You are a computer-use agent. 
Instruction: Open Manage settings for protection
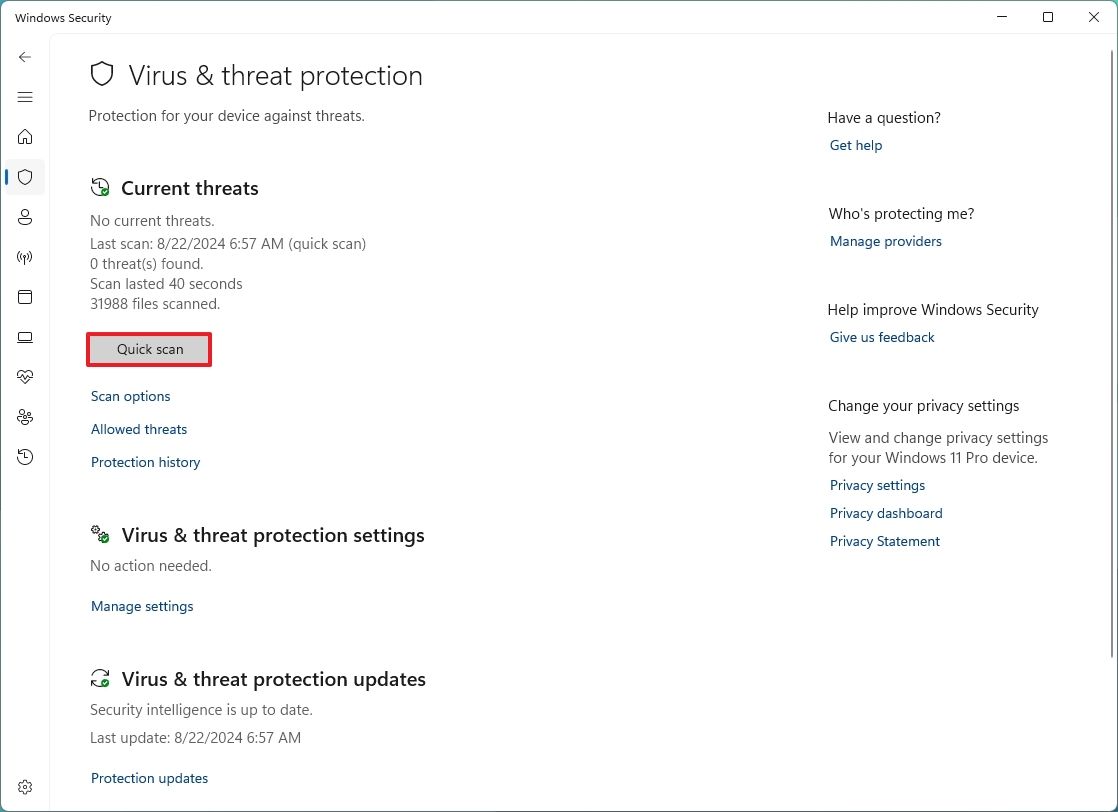(141, 606)
